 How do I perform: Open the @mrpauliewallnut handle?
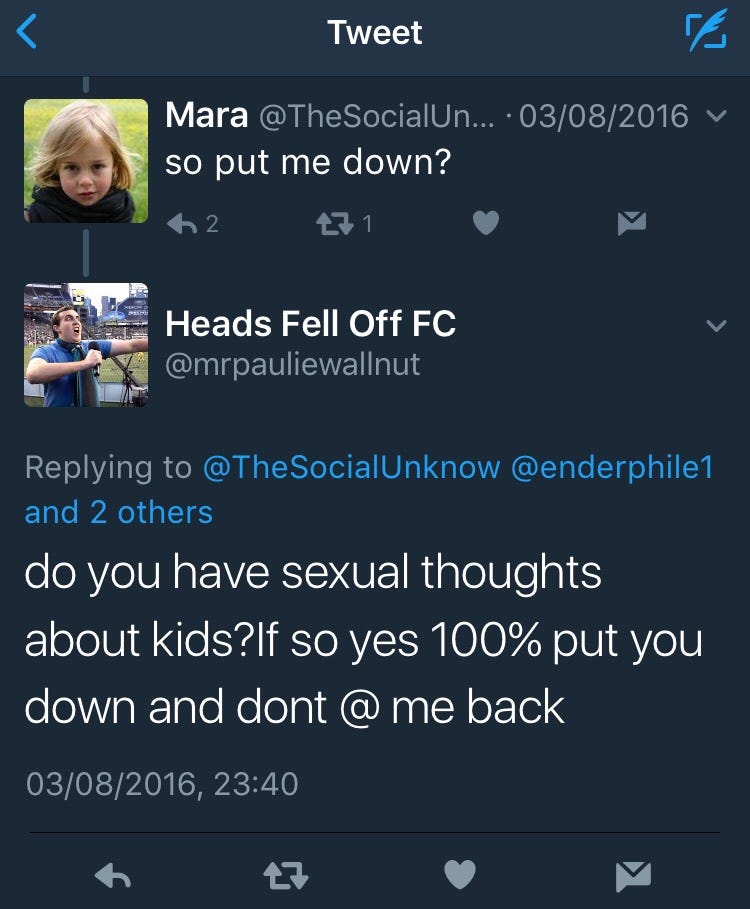(x=293, y=365)
